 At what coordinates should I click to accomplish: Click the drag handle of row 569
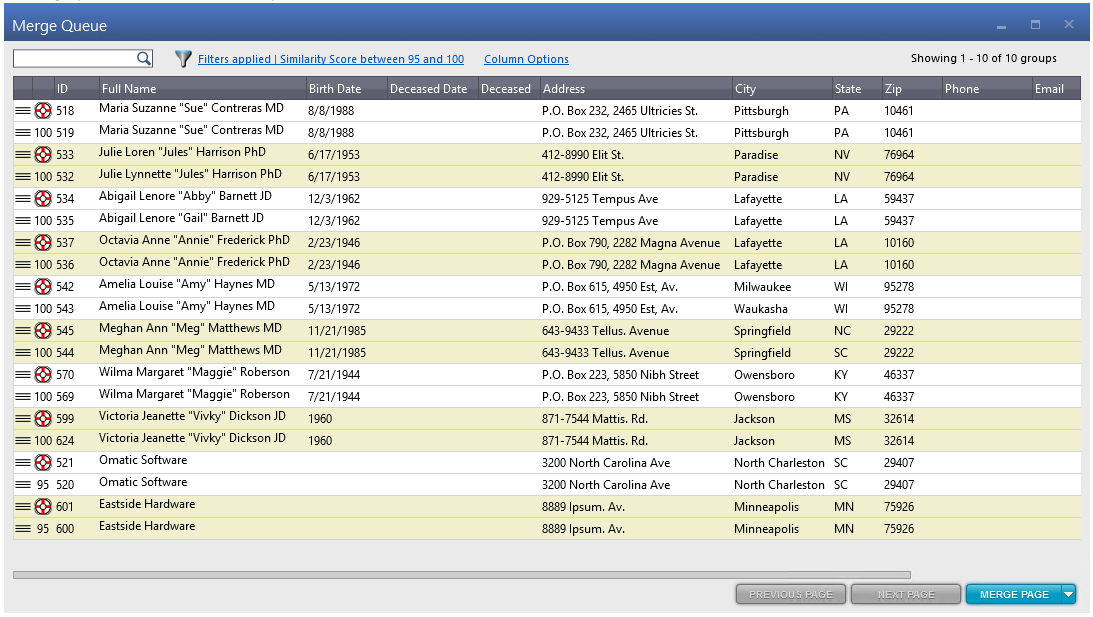[23, 396]
